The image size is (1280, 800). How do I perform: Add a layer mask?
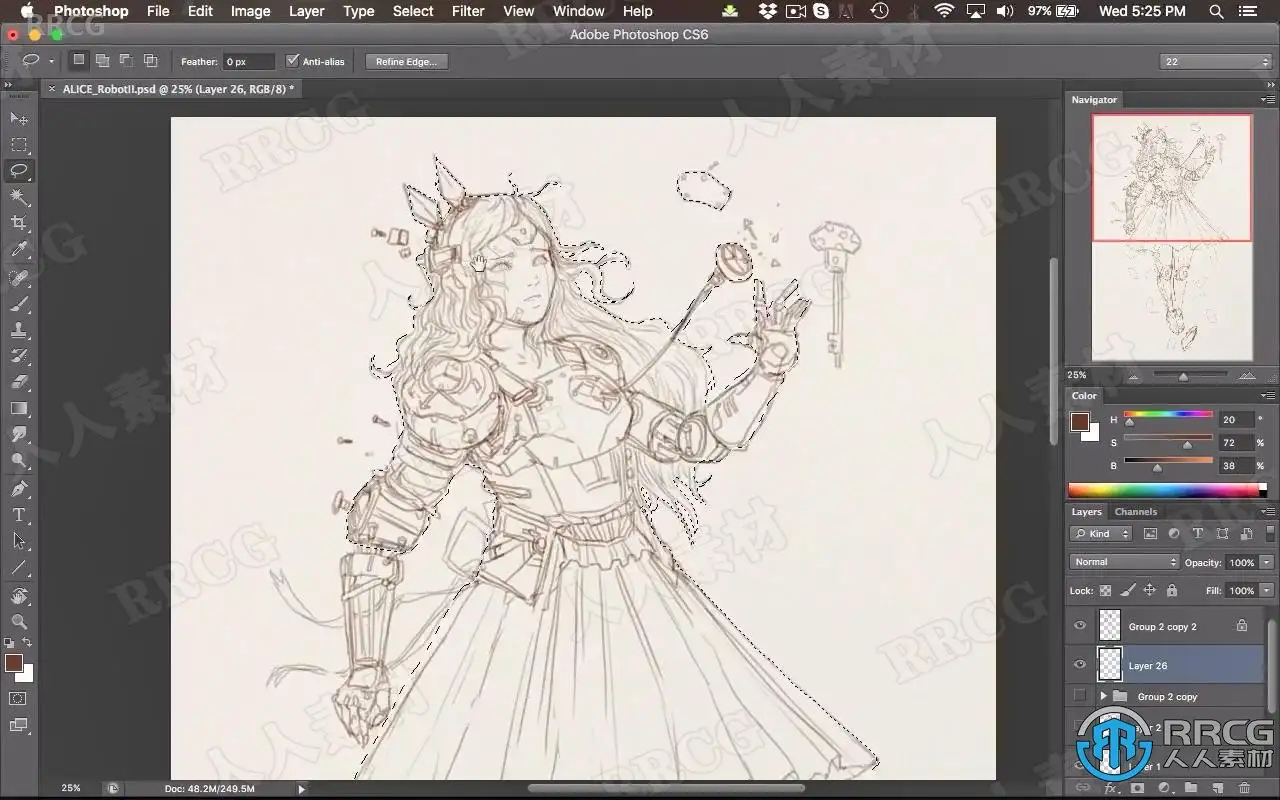pyautogui.click(x=1136, y=788)
